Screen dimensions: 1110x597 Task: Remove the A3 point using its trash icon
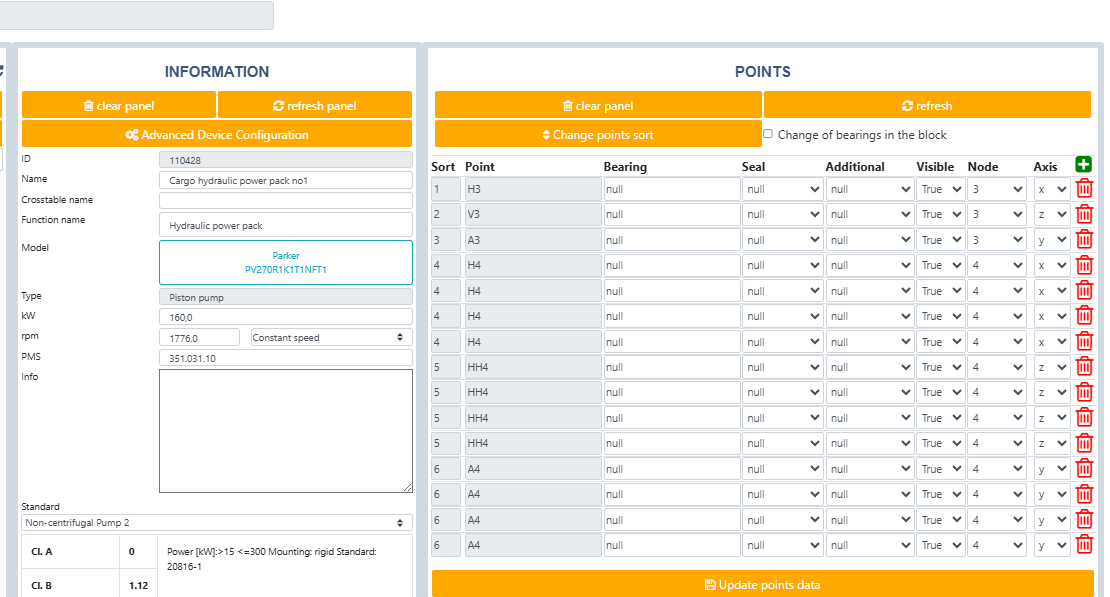pyautogui.click(x=1084, y=239)
